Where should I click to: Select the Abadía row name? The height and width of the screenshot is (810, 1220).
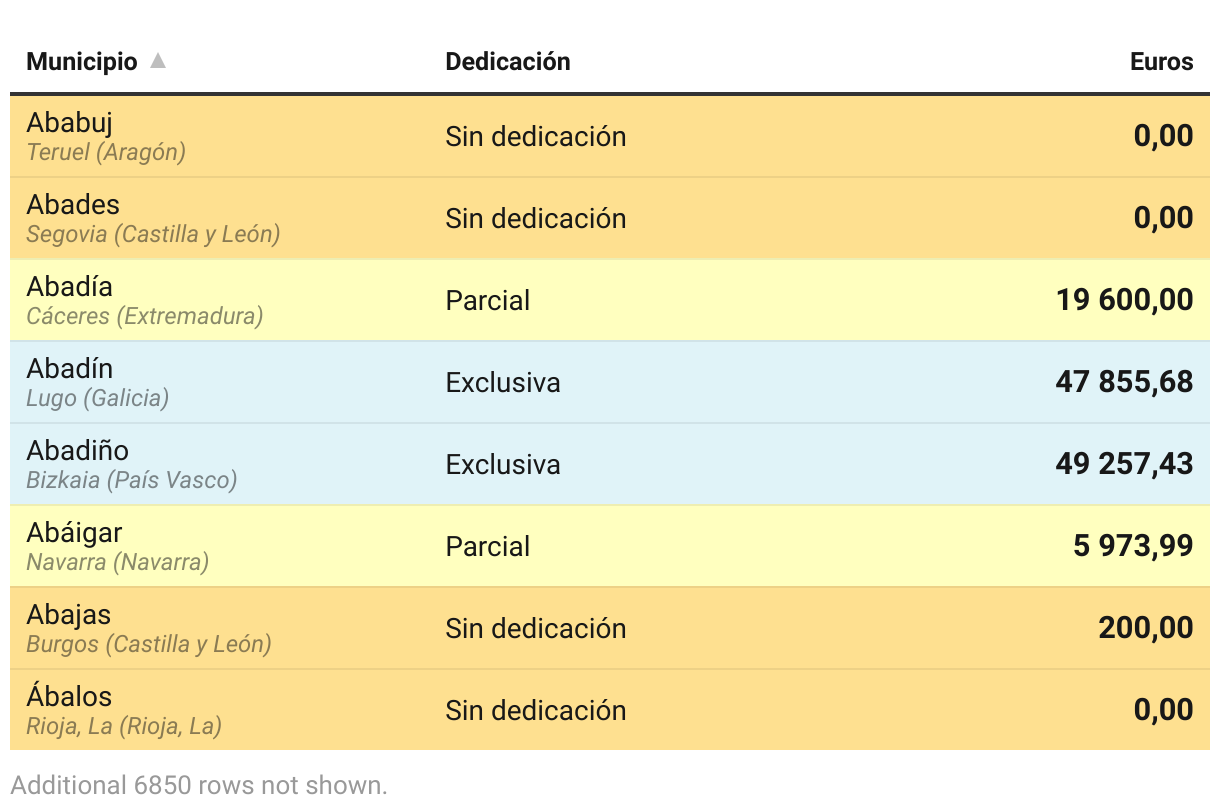[x=69, y=287]
